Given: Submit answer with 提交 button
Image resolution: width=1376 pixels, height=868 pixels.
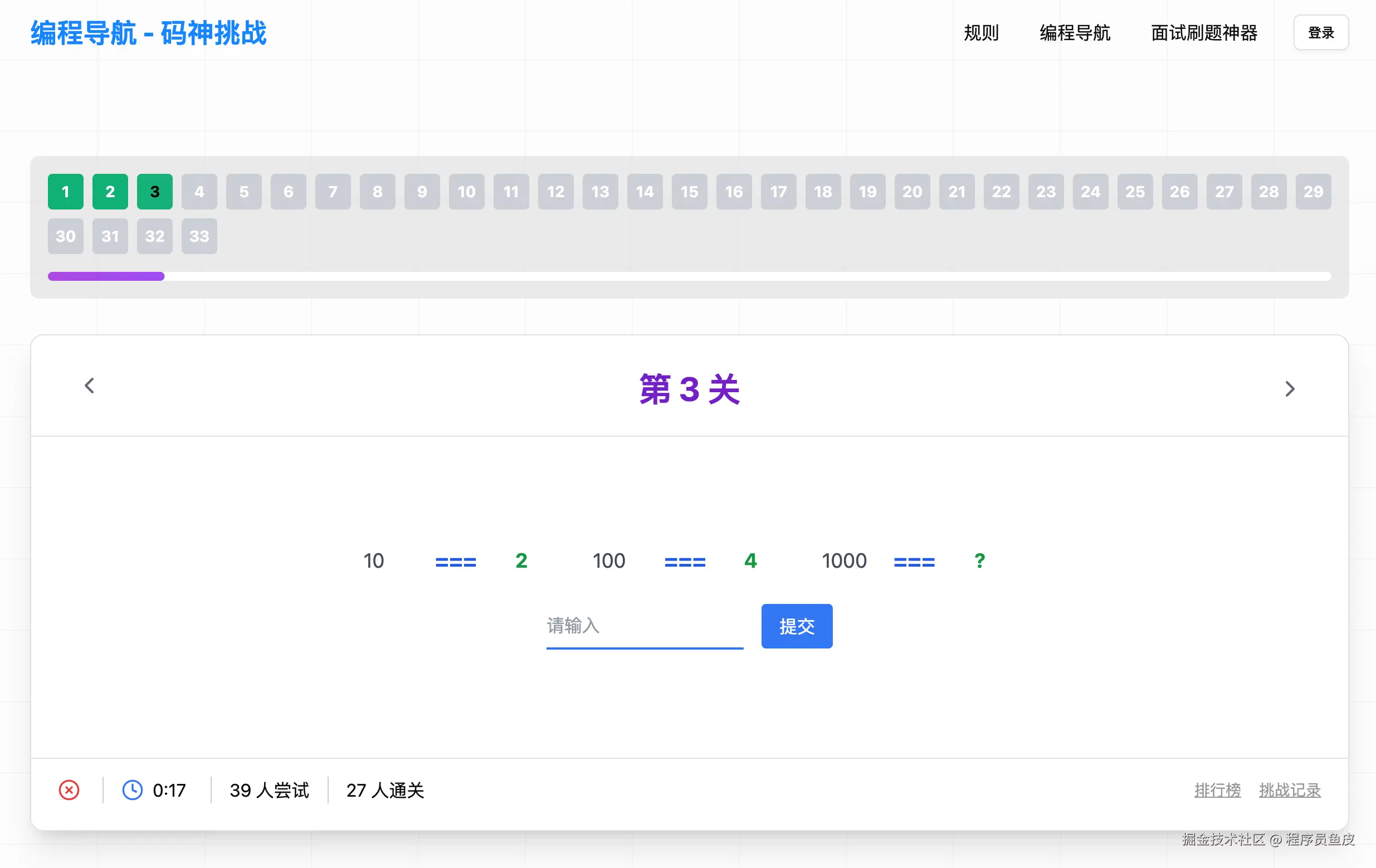Looking at the screenshot, I should (x=797, y=626).
